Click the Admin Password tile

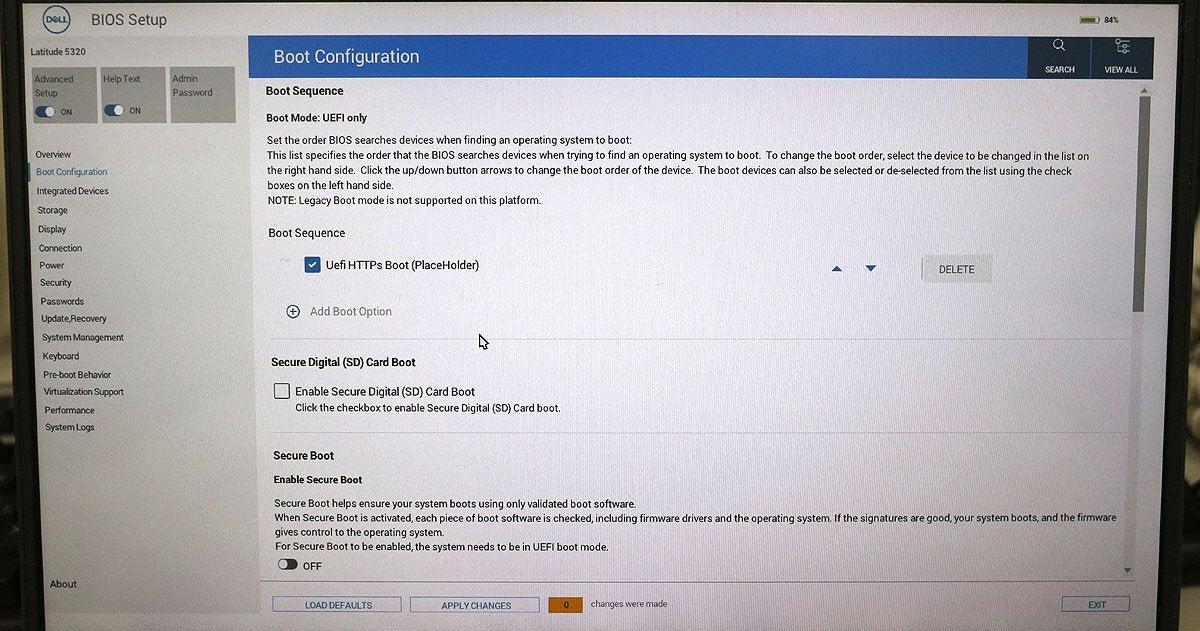202,95
